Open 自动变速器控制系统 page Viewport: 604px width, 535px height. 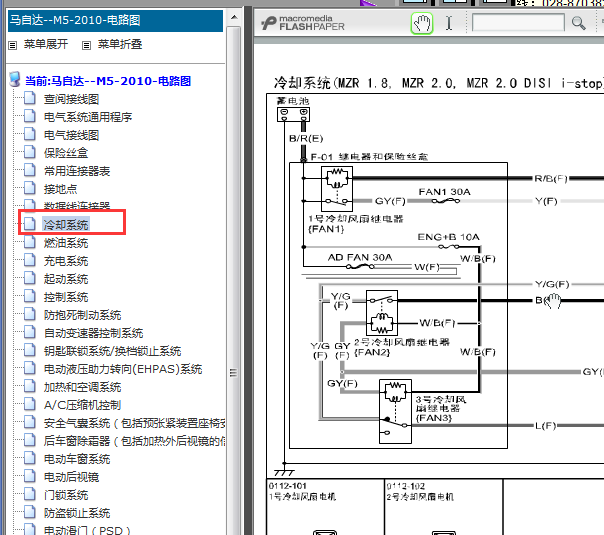coord(94,333)
